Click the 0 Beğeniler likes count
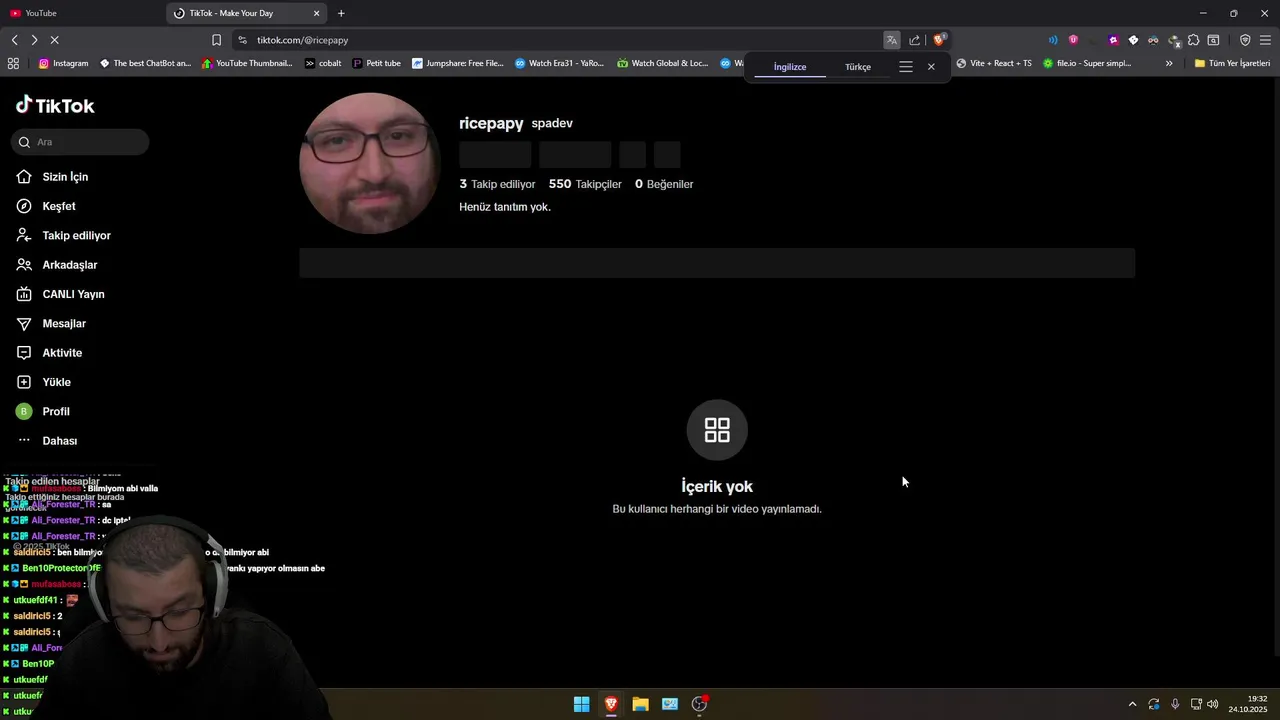The width and height of the screenshot is (1280, 720). click(x=664, y=184)
